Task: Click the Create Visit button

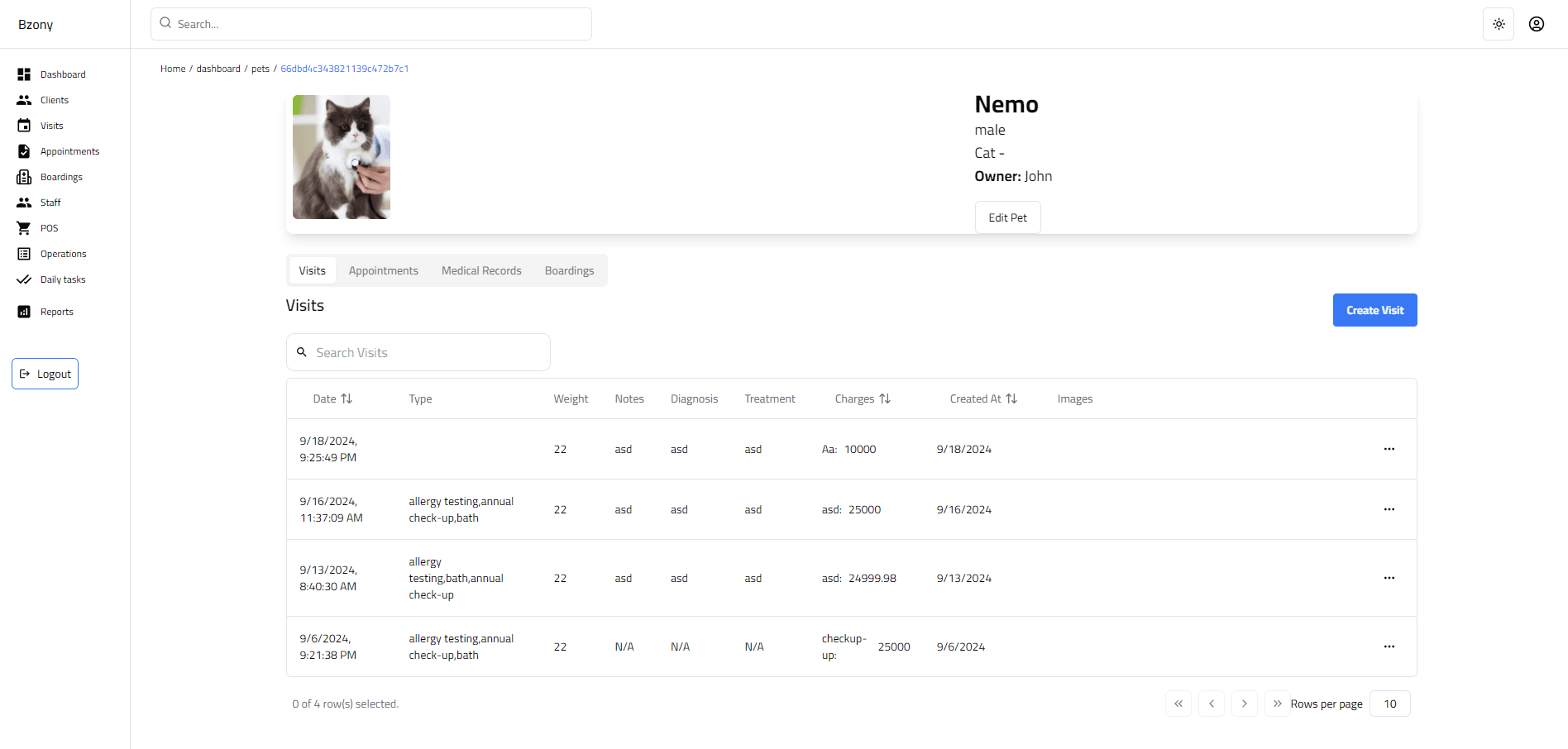Action: (x=1374, y=310)
